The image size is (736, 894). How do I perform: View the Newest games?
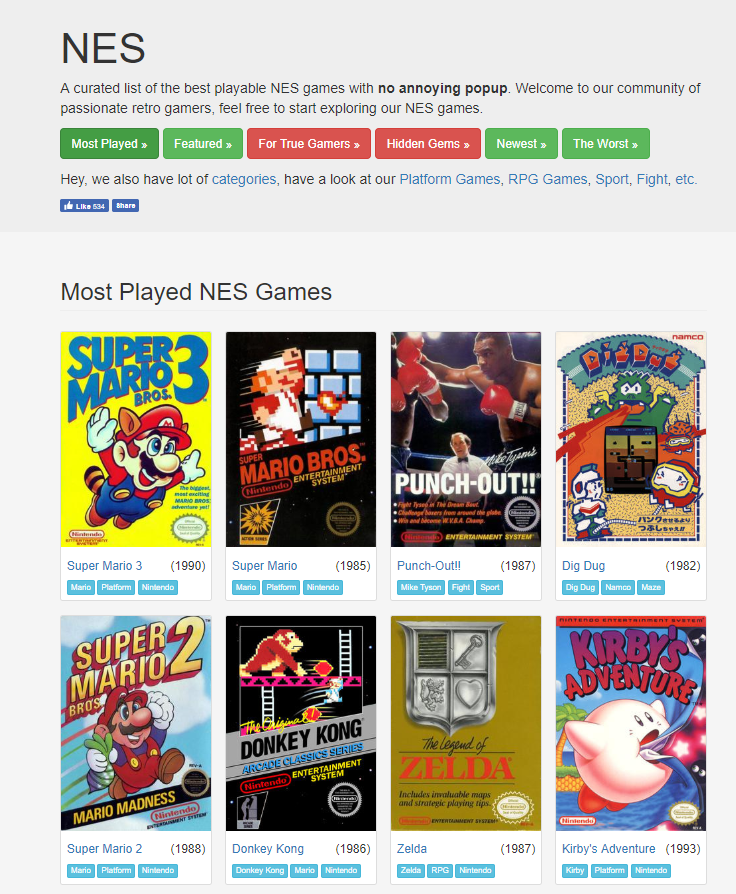(x=521, y=144)
